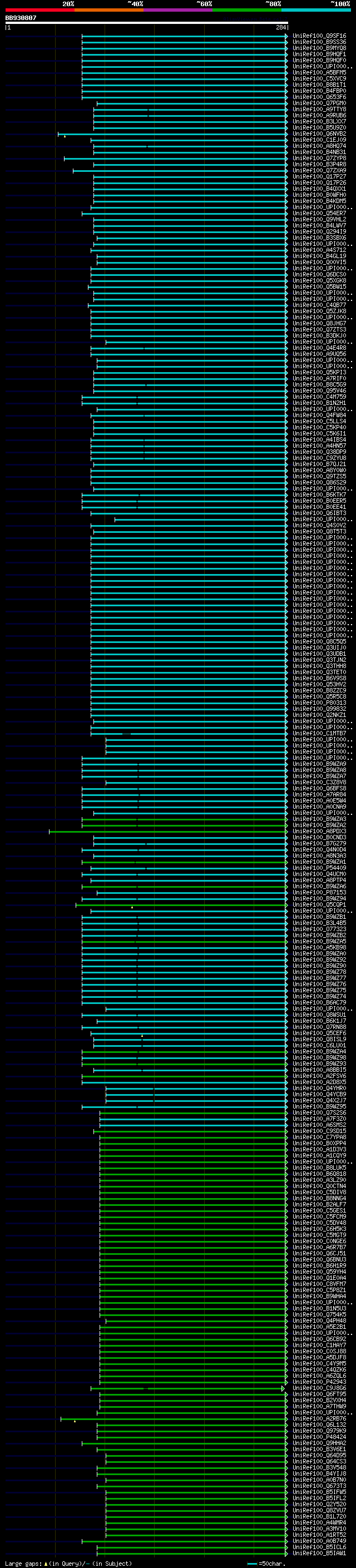Open hit UniRef100_B8B1T1
356x1568 pixels.
pos(319,85)
